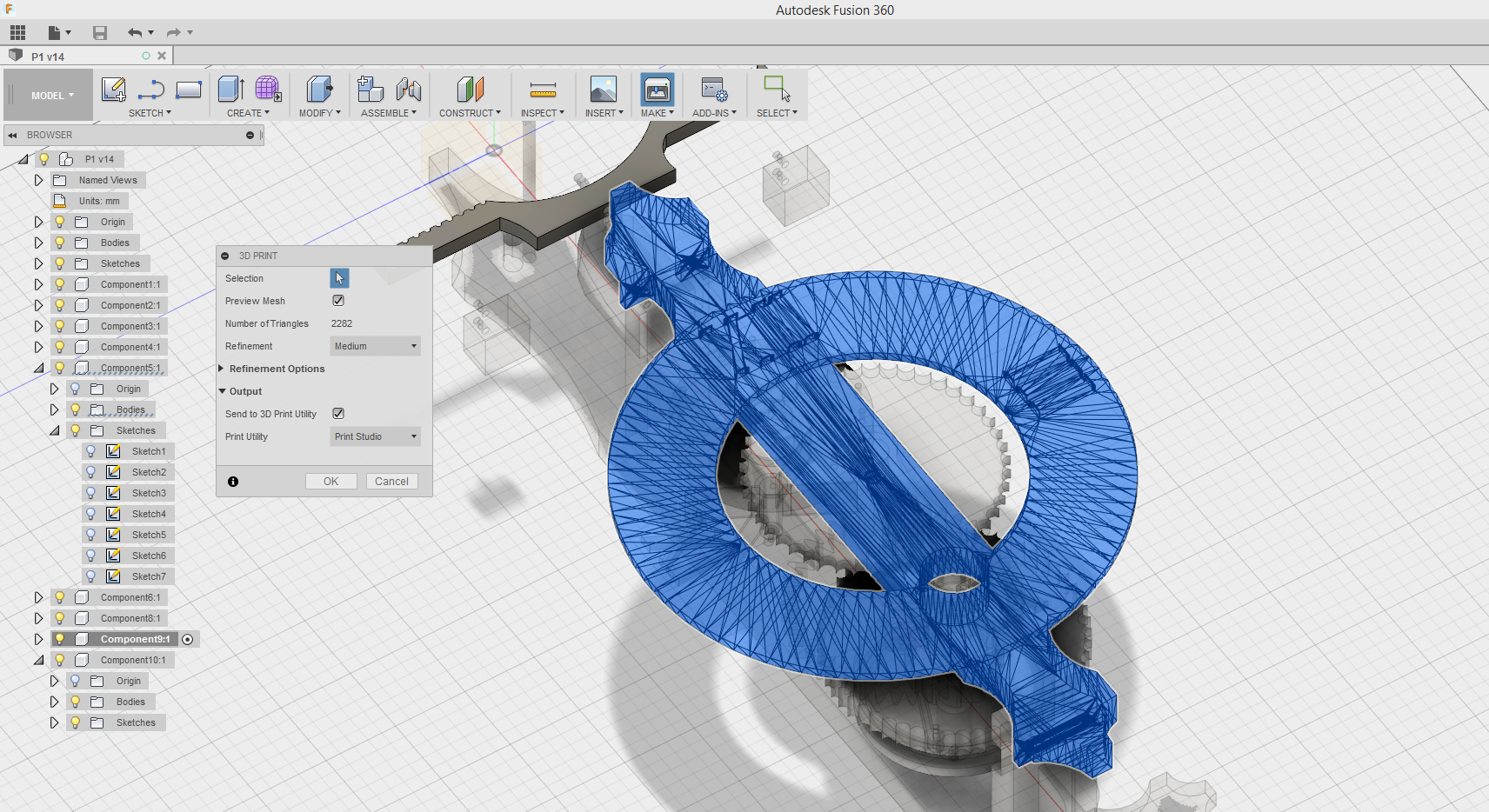This screenshot has height=812, width=1489.
Task: Toggle visibility bulb of Sketch1
Action: click(90, 451)
